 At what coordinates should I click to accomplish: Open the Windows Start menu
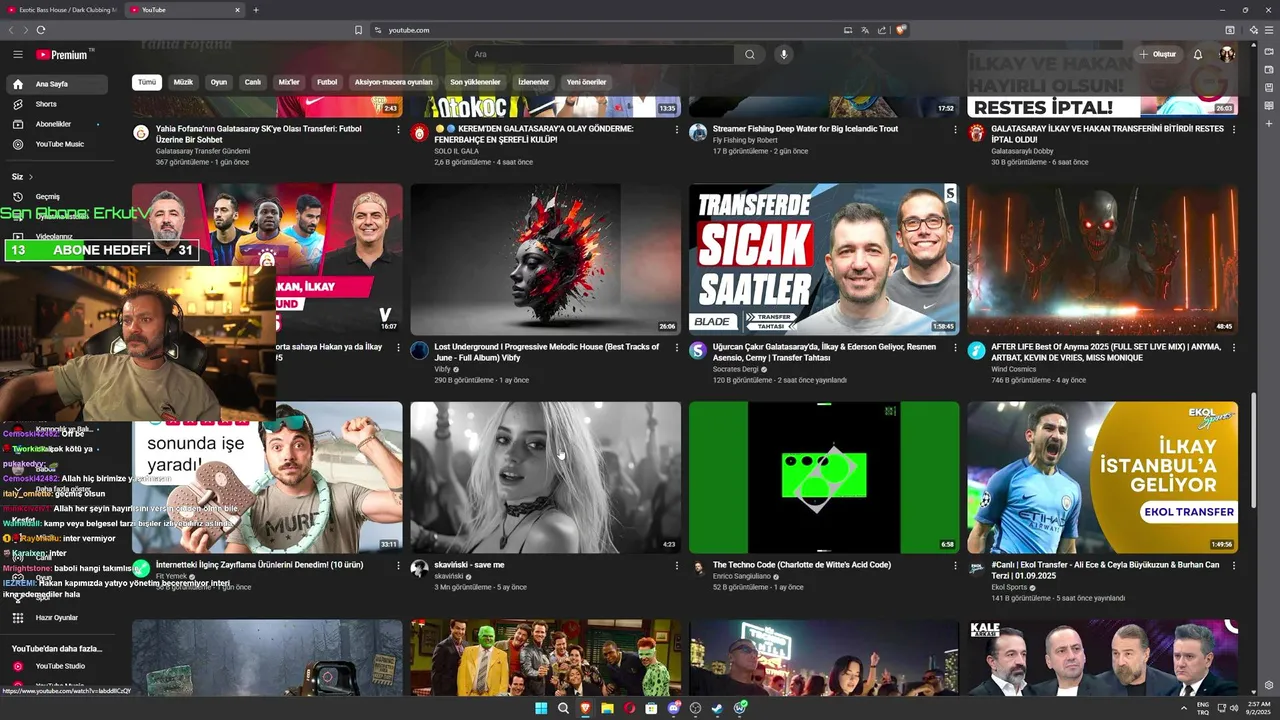pos(541,708)
